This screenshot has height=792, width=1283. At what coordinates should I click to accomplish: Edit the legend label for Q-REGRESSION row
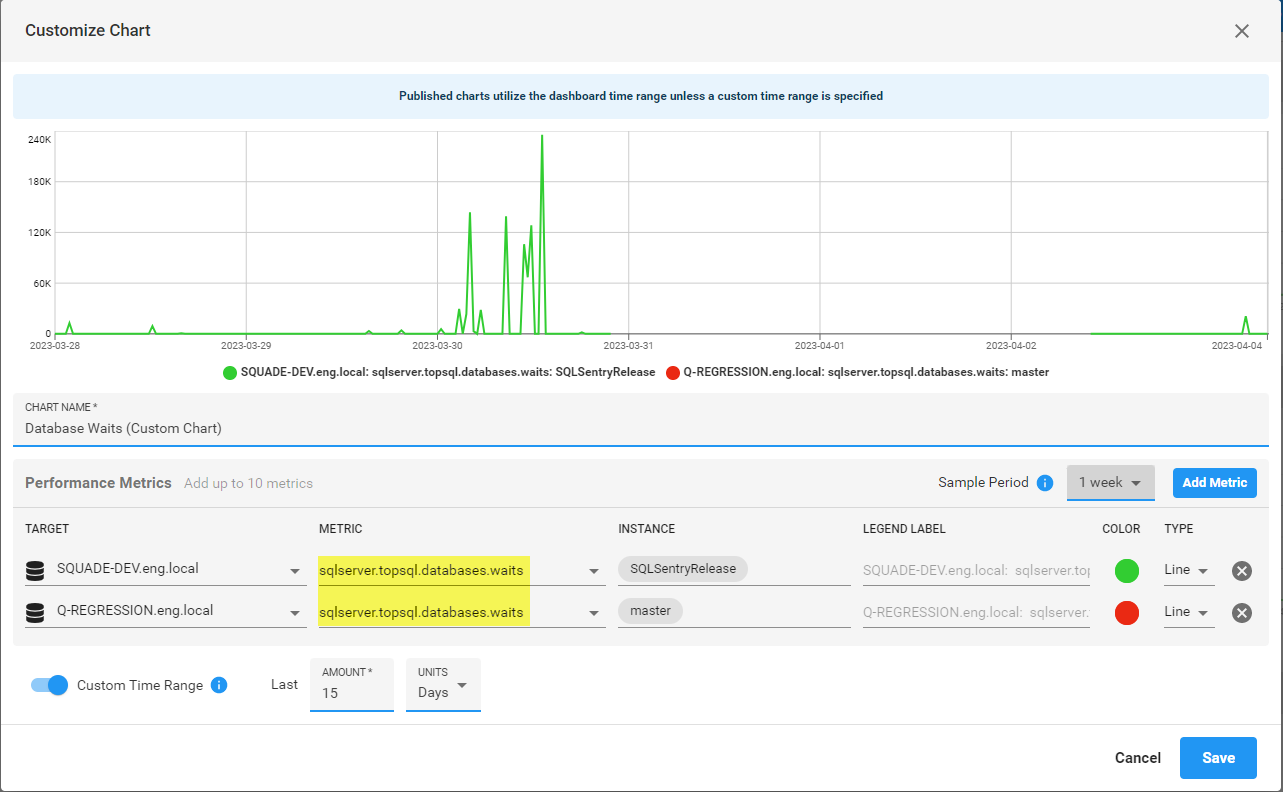pyautogui.click(x=976, y=612)
